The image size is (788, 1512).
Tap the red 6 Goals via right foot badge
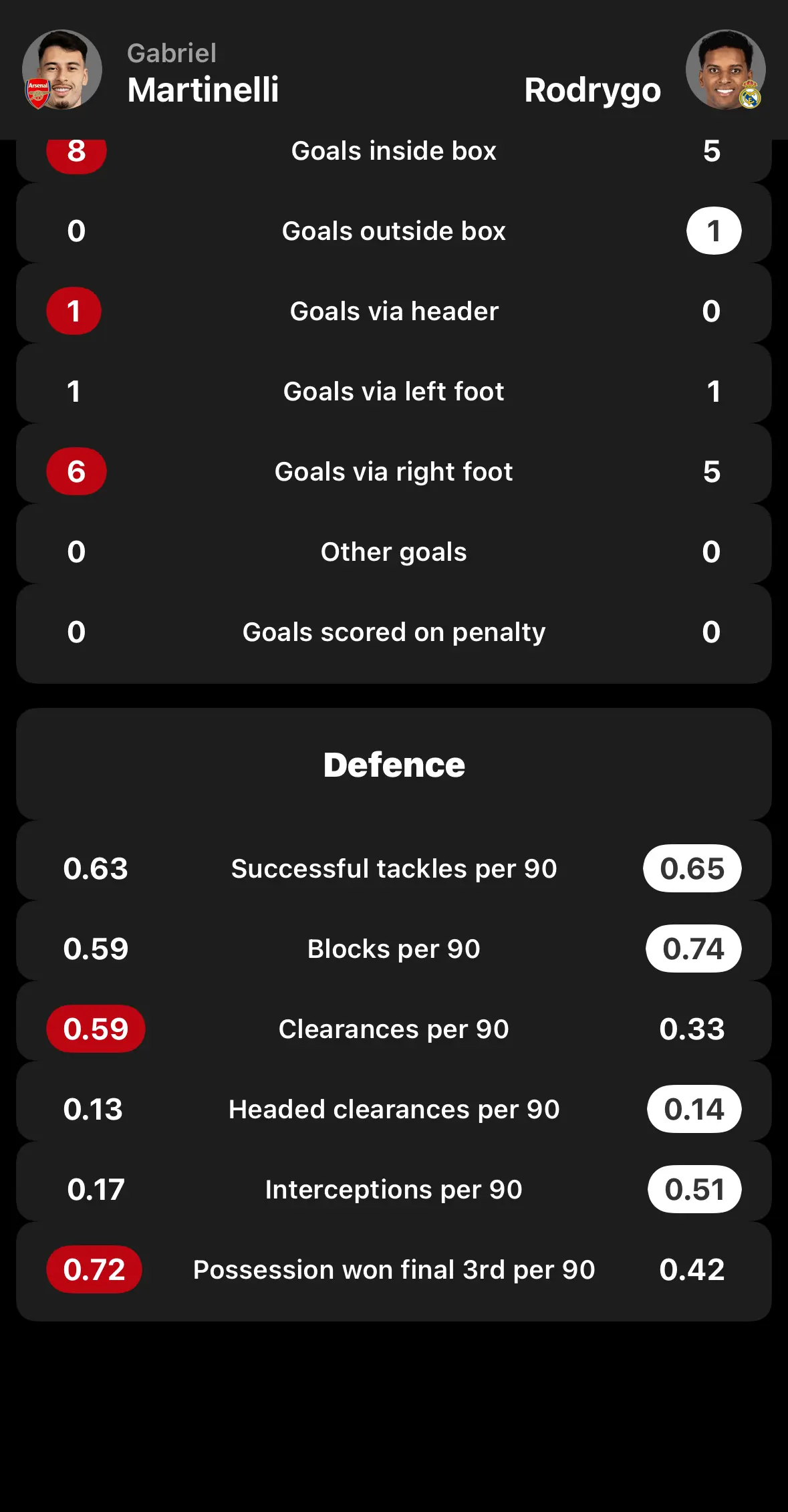coord(76,472)
